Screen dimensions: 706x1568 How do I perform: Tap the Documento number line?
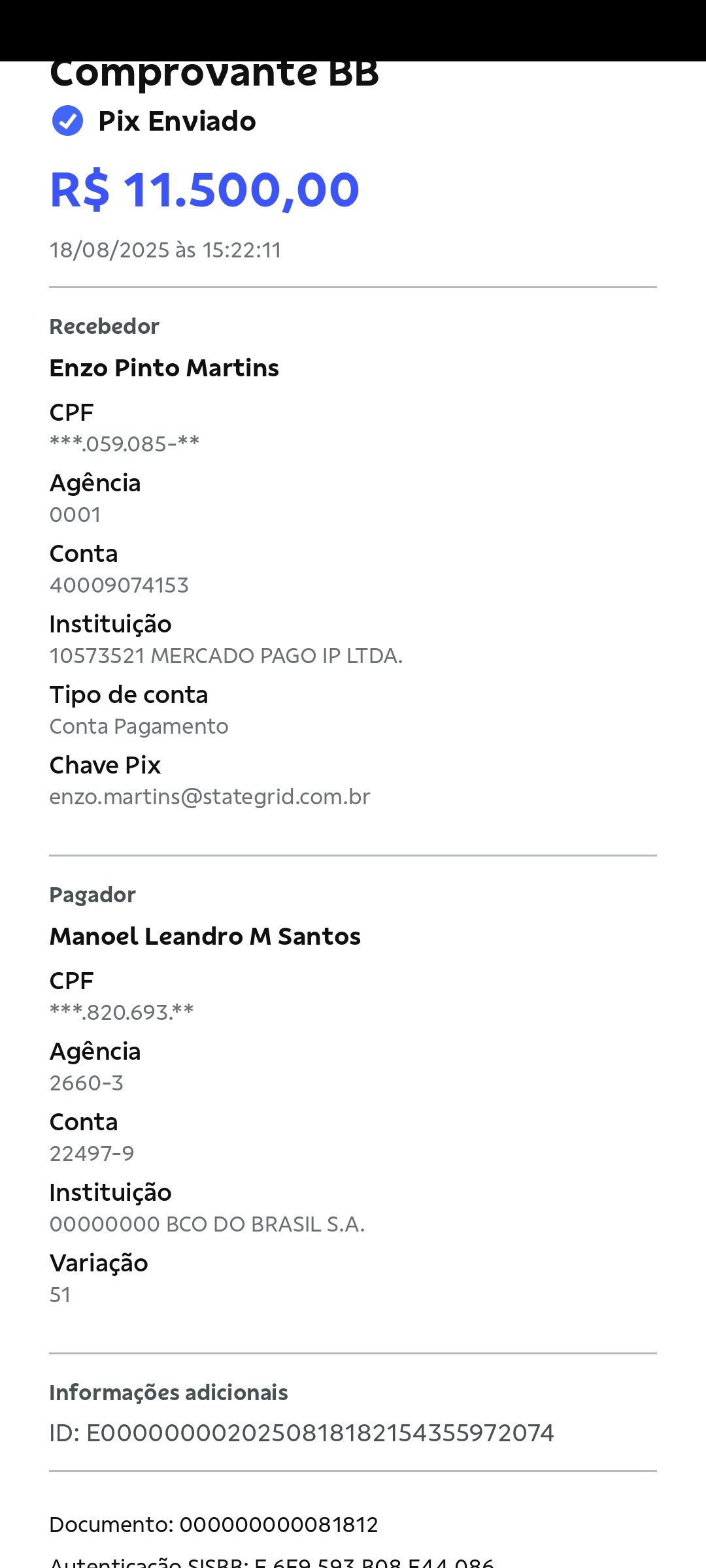(214, 1525)
